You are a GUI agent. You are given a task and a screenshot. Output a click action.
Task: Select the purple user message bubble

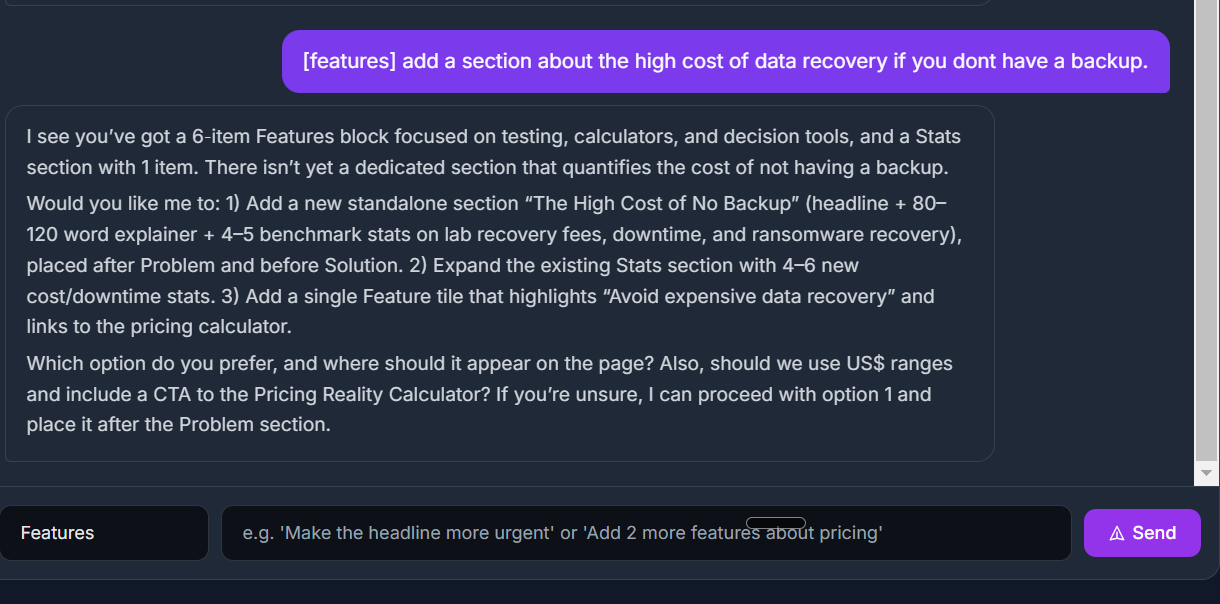click(x=725, y=61)
